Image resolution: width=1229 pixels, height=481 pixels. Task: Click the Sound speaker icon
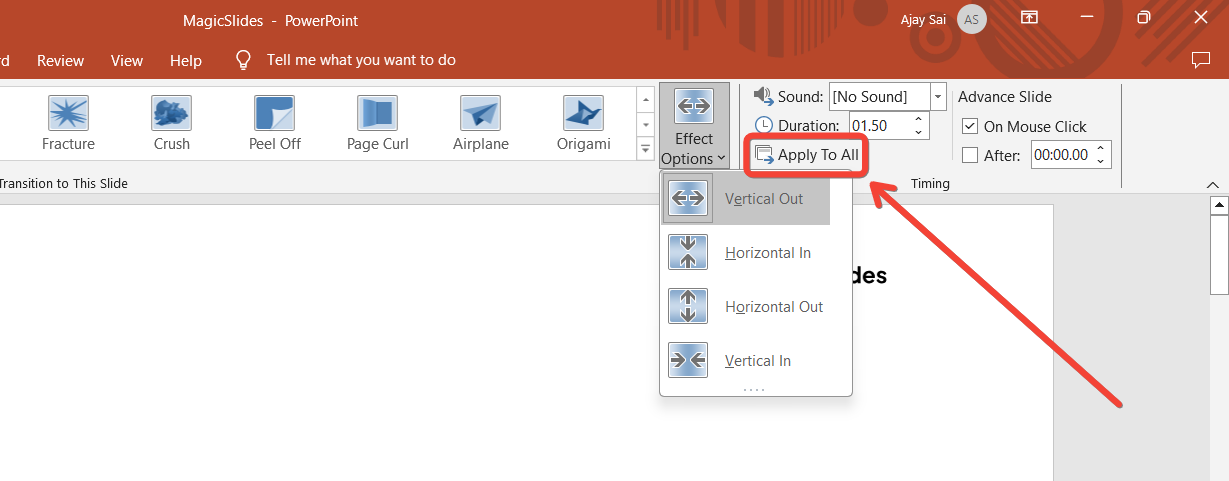point(764,96)
